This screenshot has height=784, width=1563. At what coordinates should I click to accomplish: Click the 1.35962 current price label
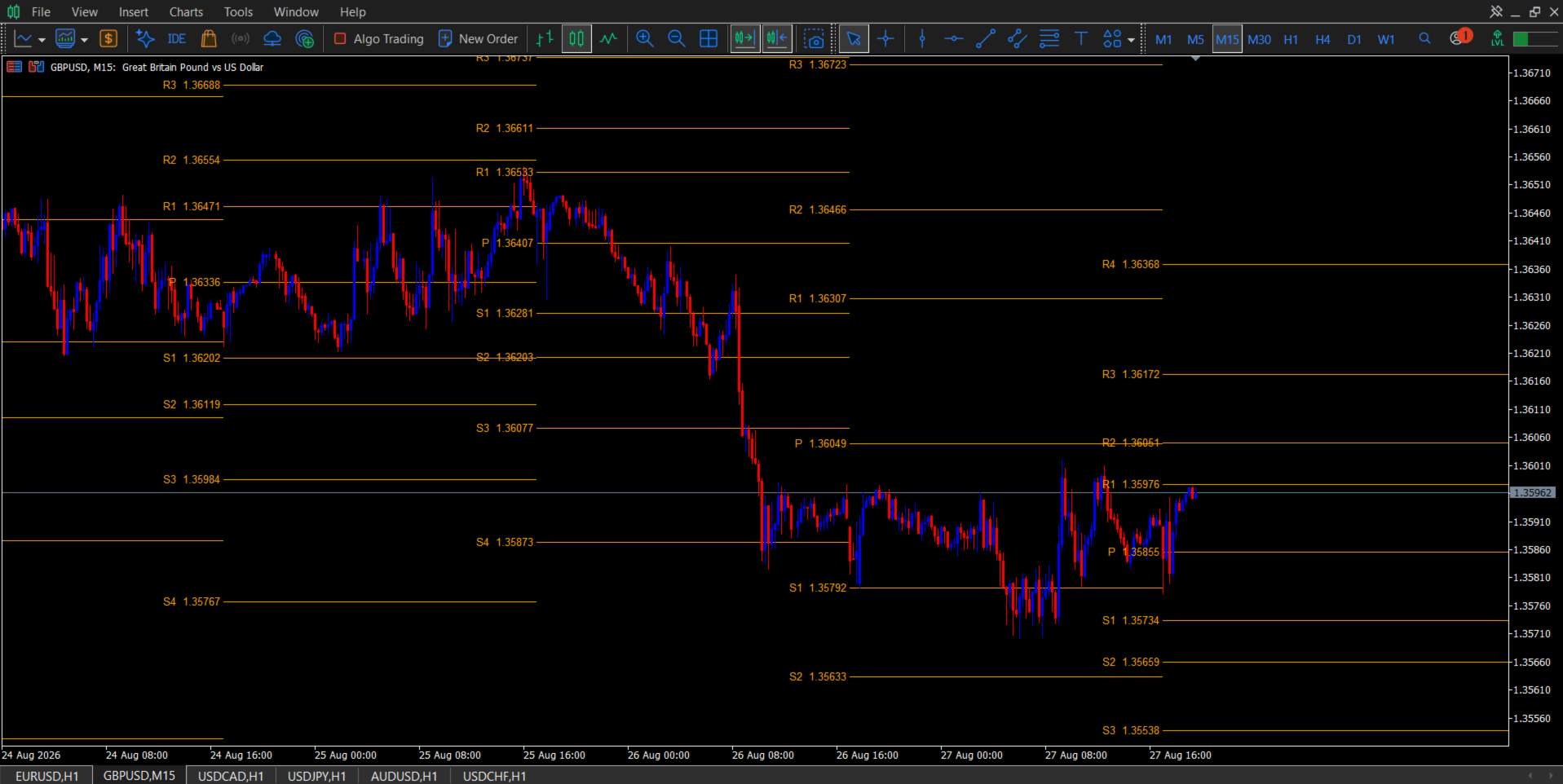pos(1533,493)
